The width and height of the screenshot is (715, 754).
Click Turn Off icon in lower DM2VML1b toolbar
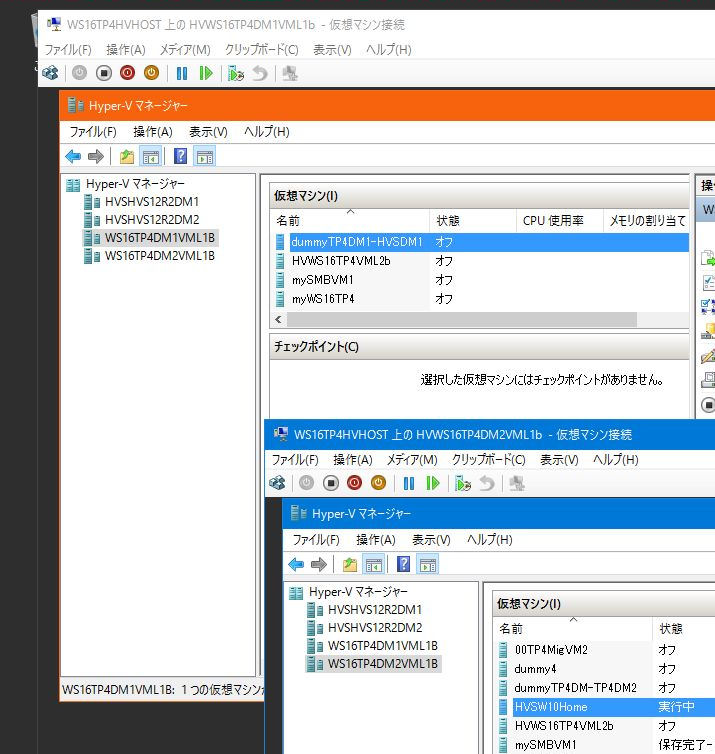coord(330,483)
